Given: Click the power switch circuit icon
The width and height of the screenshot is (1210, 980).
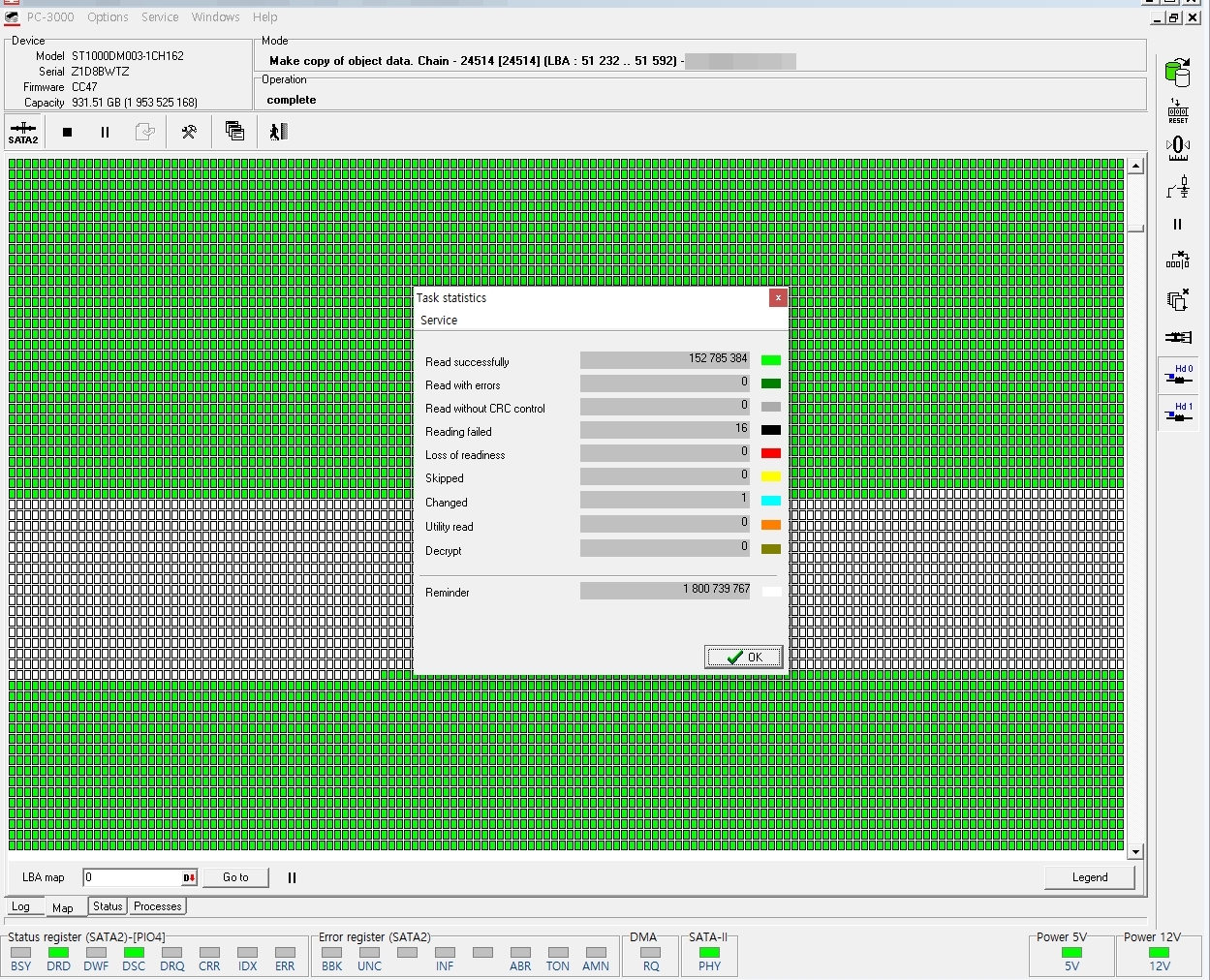Looking at the screenshot, I should pos(1178,187).
